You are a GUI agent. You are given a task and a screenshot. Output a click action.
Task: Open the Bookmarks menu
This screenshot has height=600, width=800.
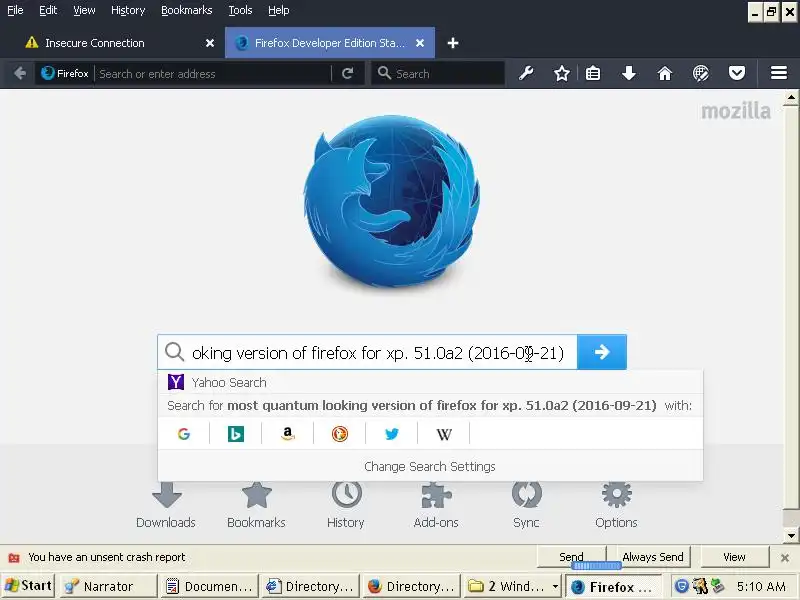pyautogui.click(x=187, y=10)
